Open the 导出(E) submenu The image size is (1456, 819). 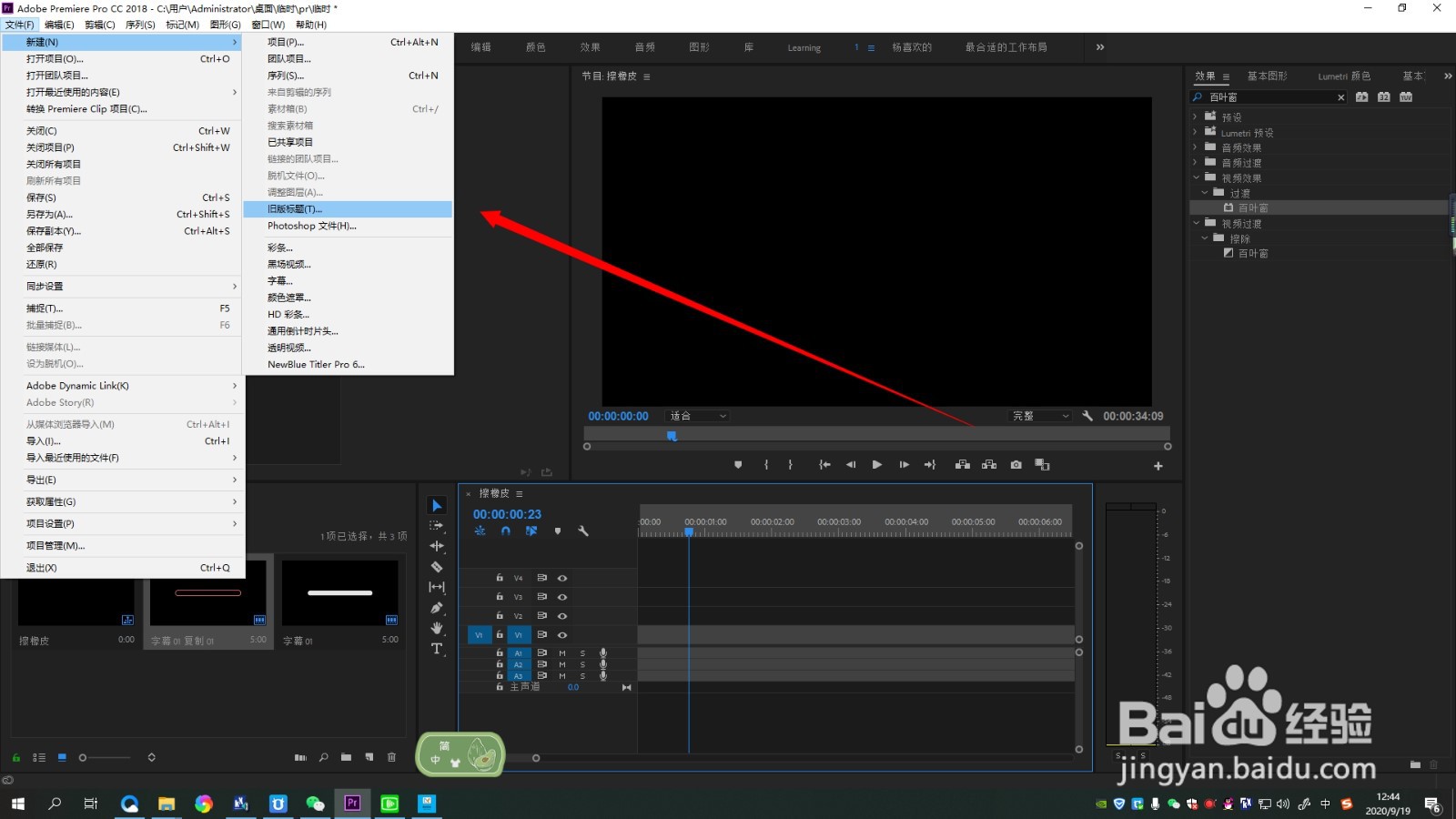pyautogui.click(x=123, y=480)
